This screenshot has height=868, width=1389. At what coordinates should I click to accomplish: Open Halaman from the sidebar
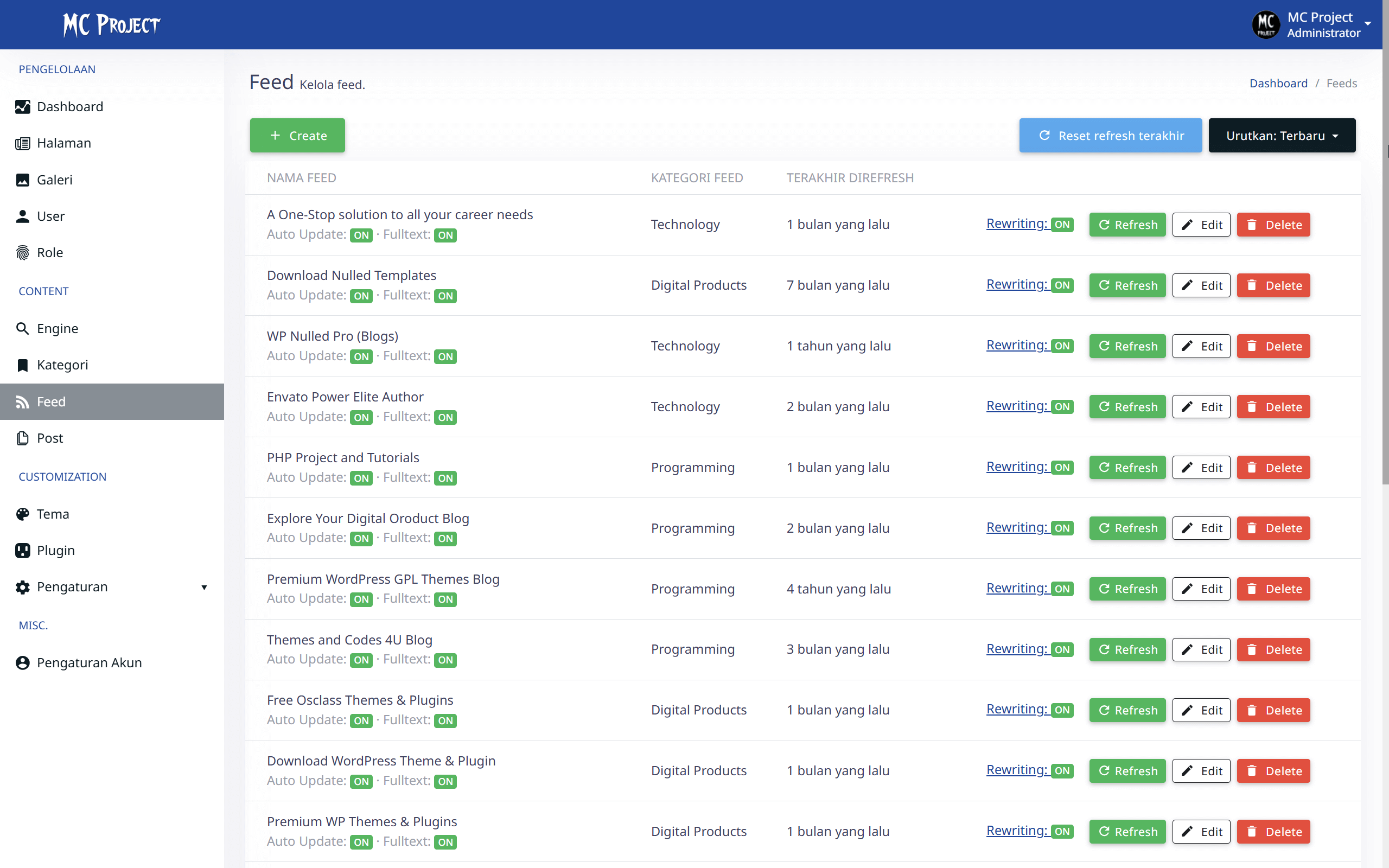click(x=63, y=143)
